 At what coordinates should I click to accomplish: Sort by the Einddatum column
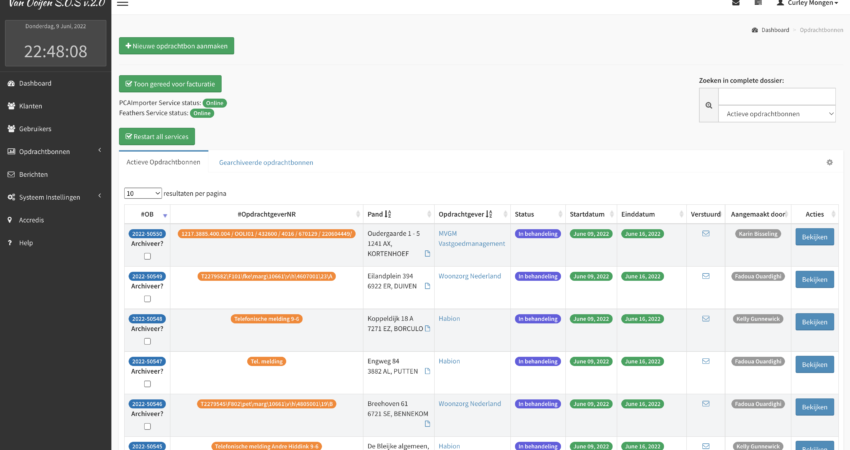pos(652,215)
